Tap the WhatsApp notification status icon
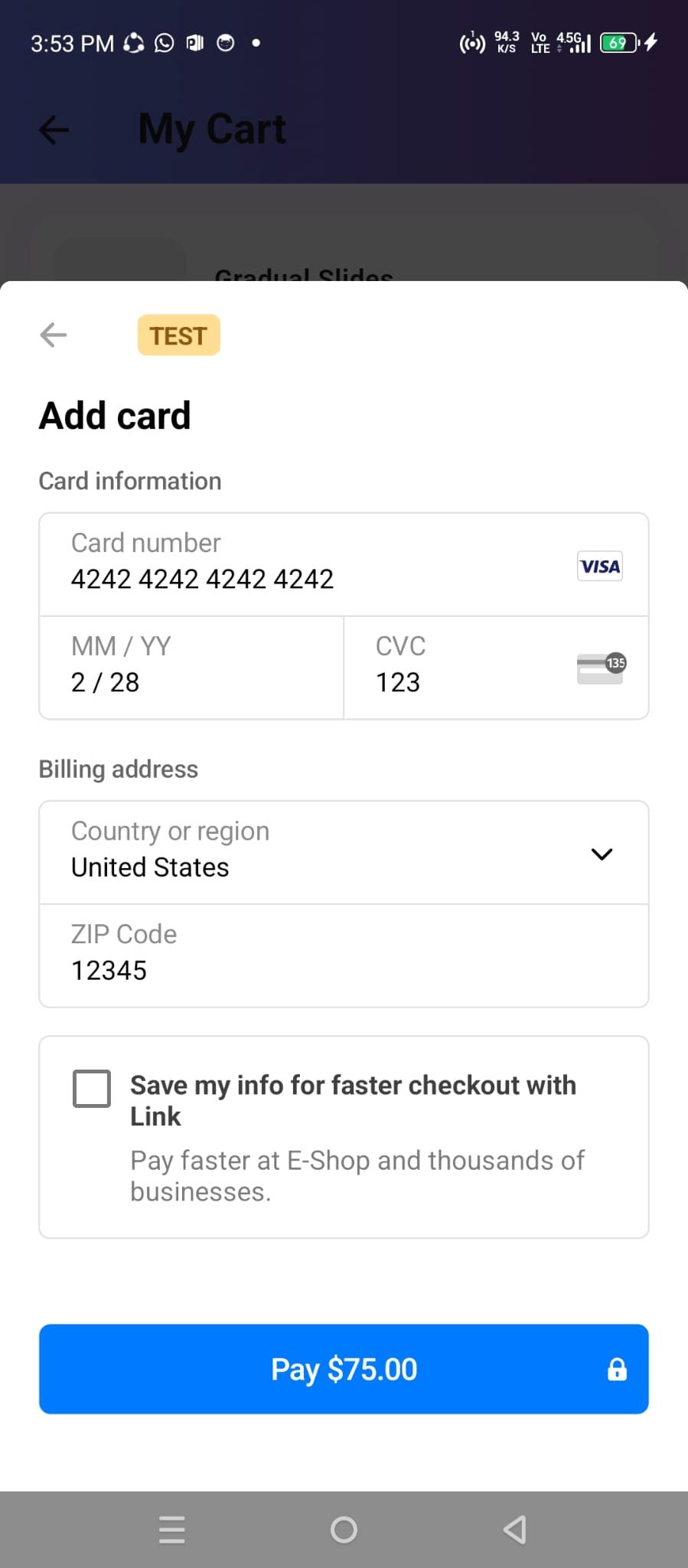Screen dimensions: 688x1568 point(164,43)
